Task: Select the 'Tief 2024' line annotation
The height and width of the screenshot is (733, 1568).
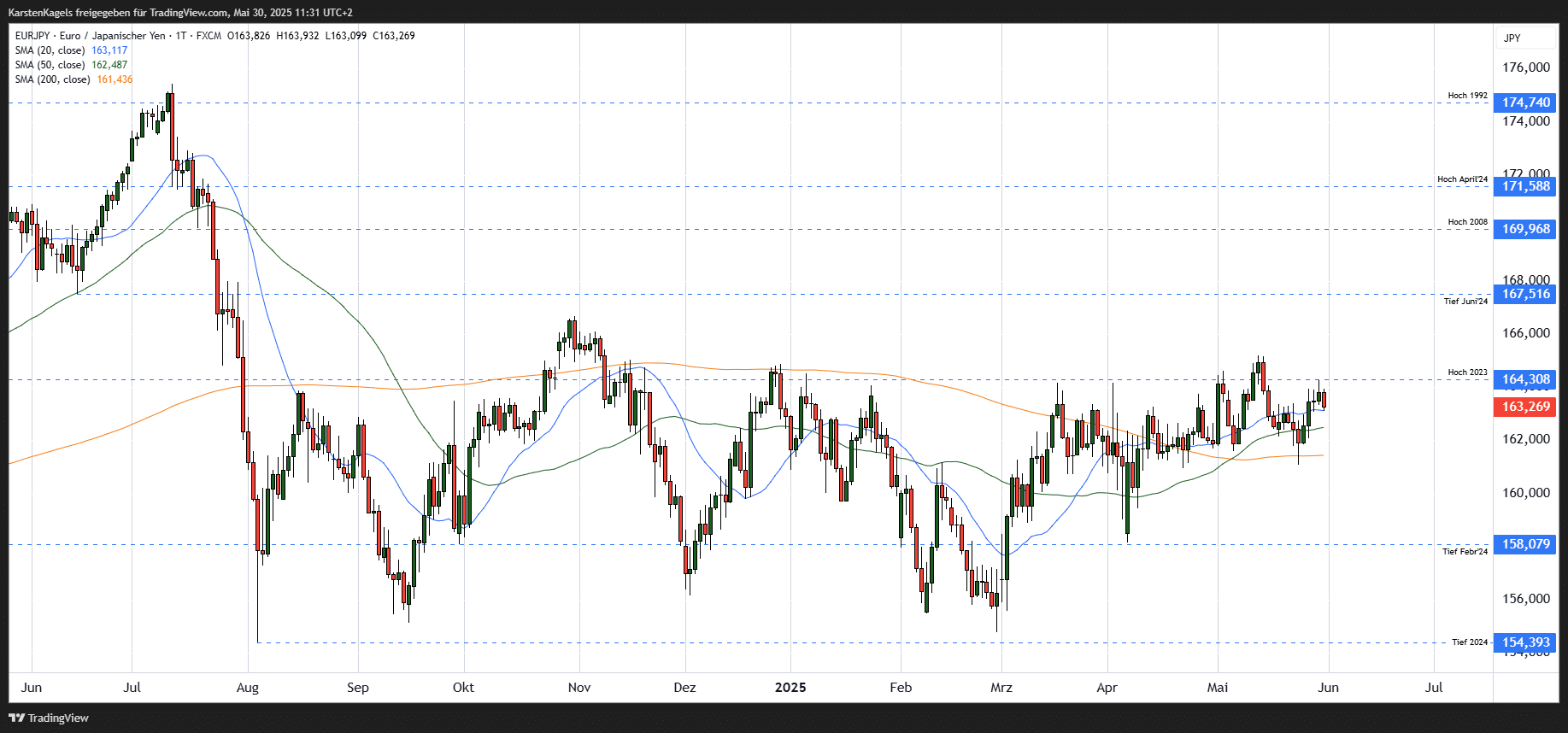Action: click(1470, 642)
